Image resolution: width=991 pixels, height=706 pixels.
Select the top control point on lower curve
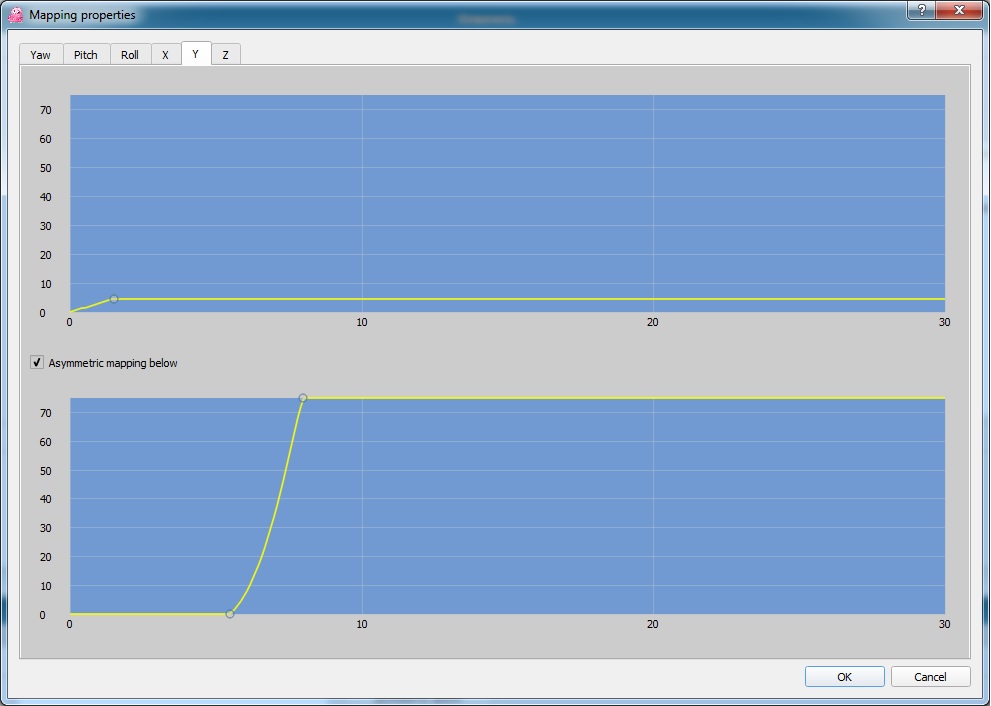tap(303, 398)
